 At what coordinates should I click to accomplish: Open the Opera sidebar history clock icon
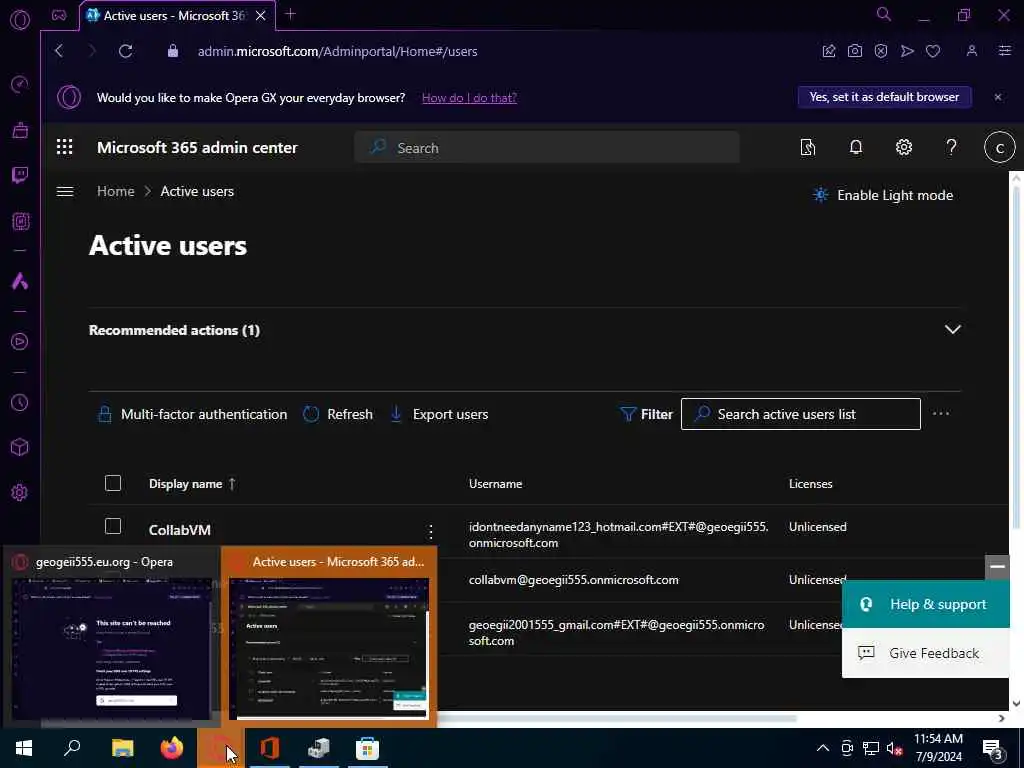20,402
